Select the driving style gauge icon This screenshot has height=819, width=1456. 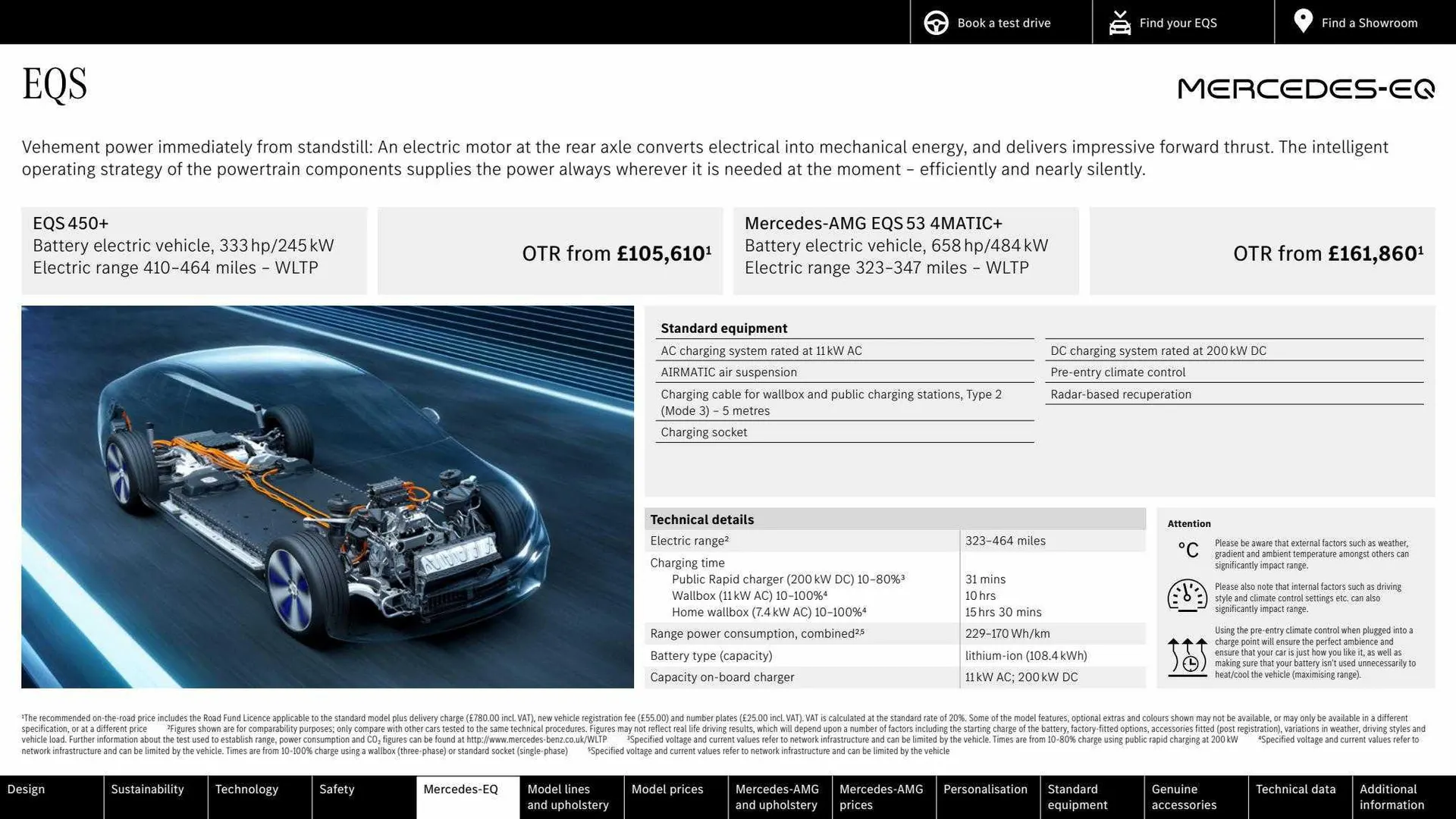click(1188, 596)
